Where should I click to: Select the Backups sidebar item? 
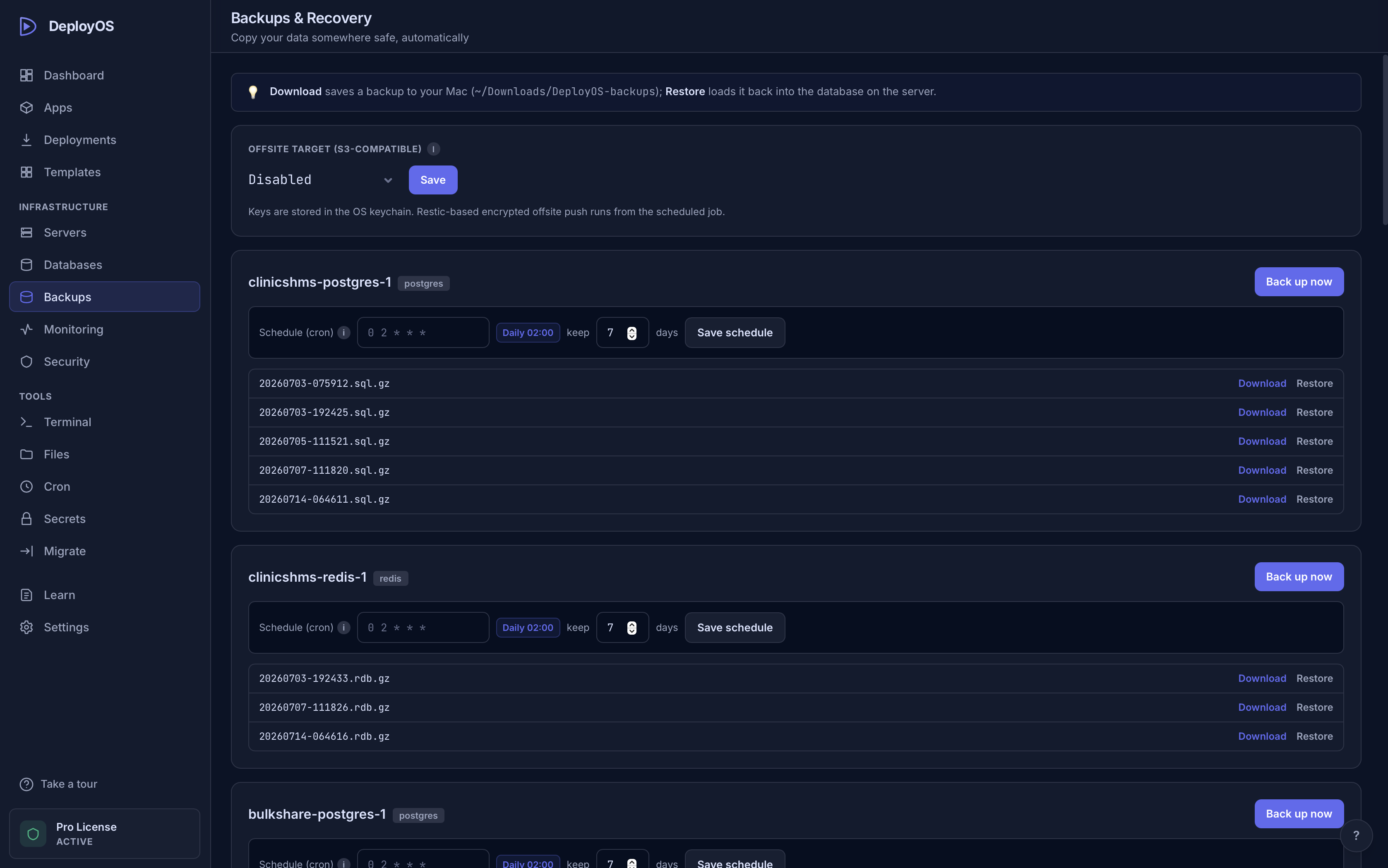(105, 297)
